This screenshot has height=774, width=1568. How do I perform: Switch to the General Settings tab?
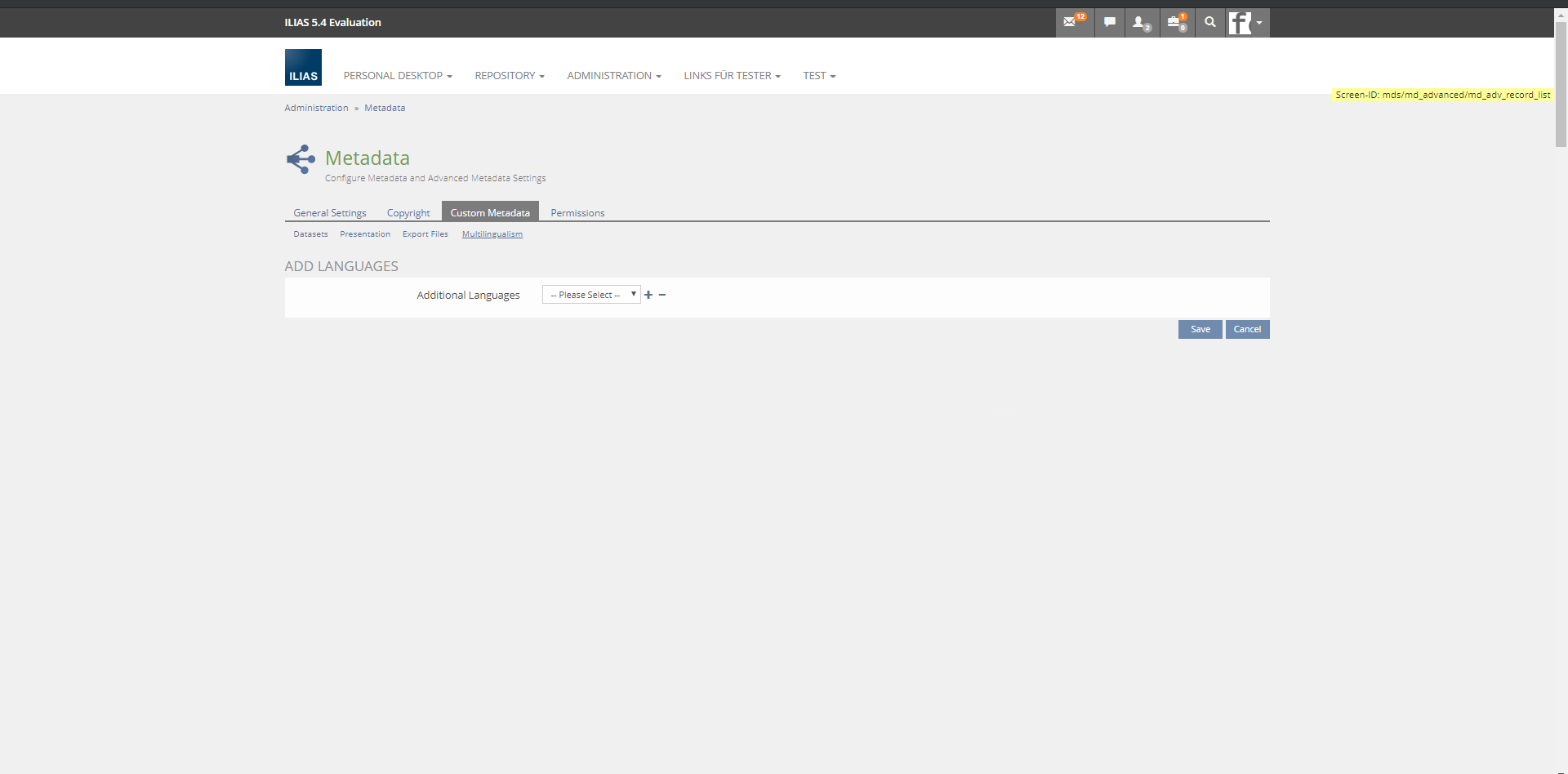330,213
